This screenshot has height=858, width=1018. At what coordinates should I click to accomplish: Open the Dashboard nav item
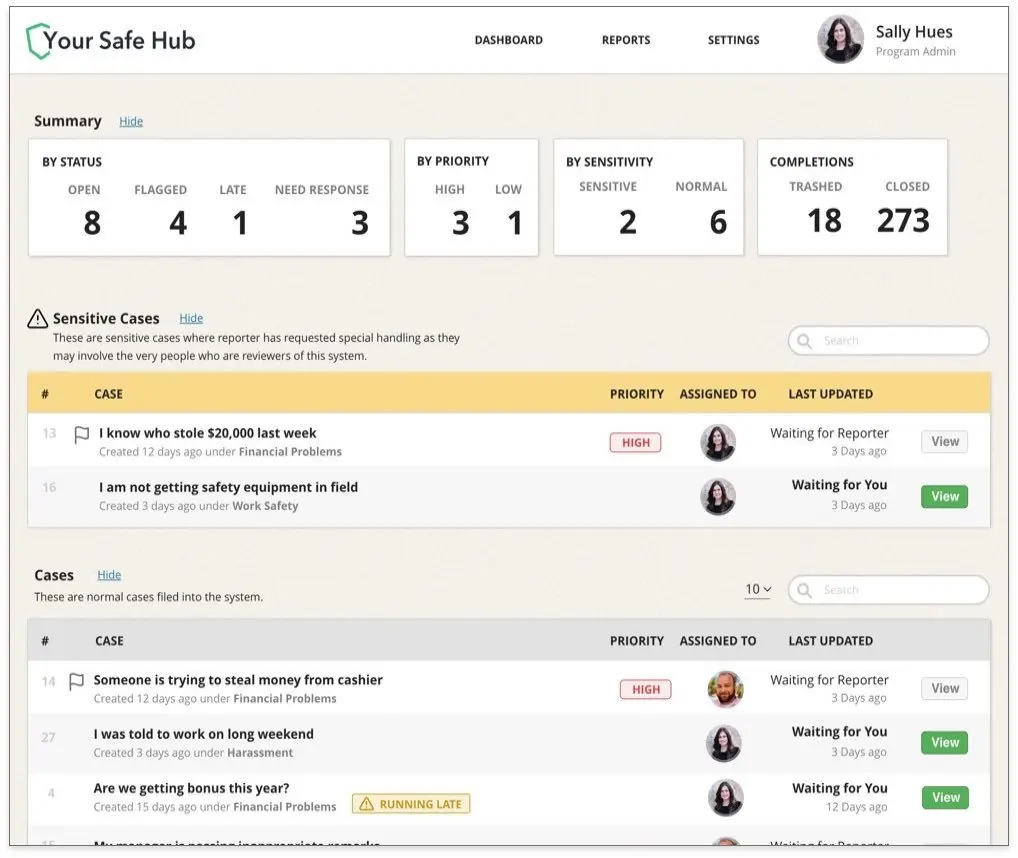(508, 41)
